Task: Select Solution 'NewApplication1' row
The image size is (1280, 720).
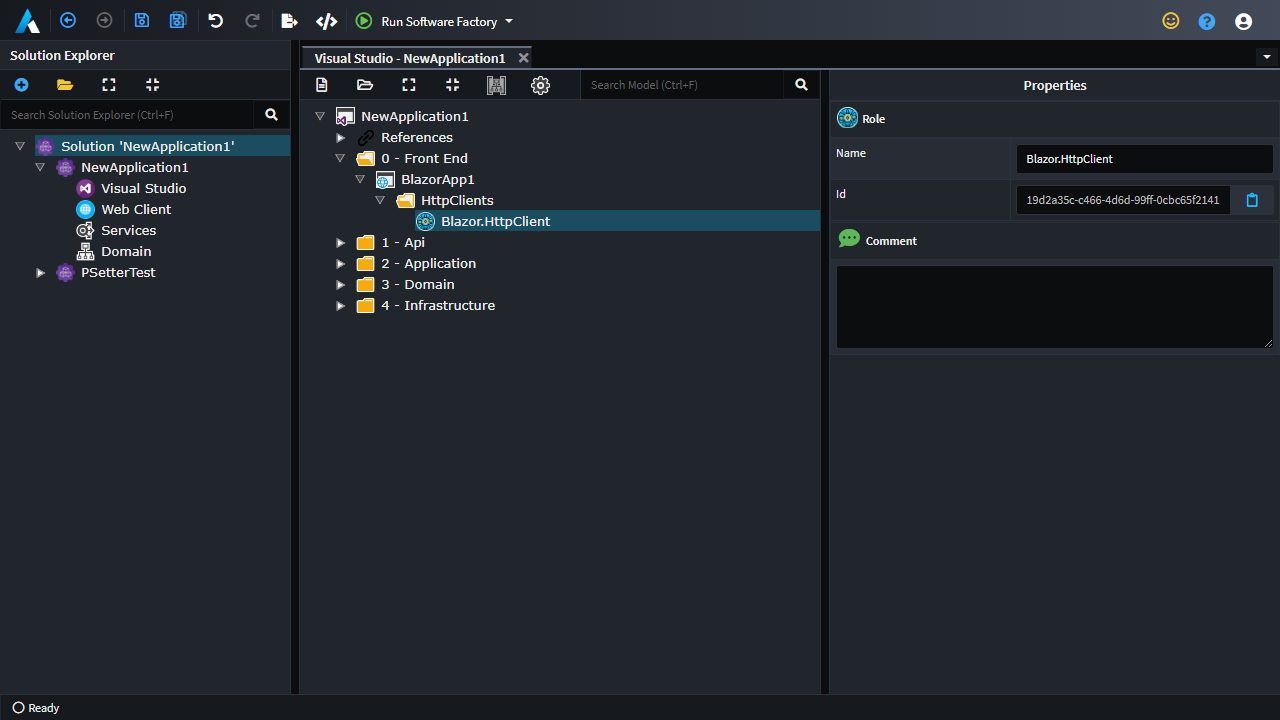Action: point(162,146)
